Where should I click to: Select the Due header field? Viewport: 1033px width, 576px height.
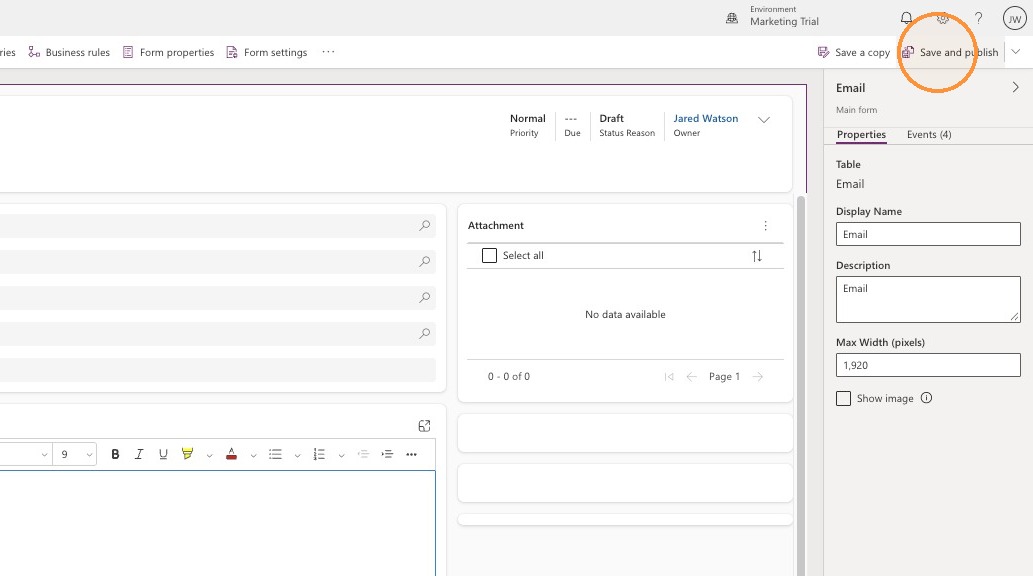[x=572, y=125]
